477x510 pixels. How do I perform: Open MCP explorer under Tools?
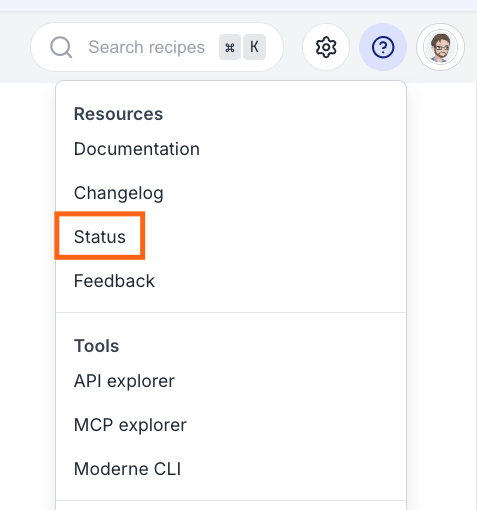coord(130,425)
